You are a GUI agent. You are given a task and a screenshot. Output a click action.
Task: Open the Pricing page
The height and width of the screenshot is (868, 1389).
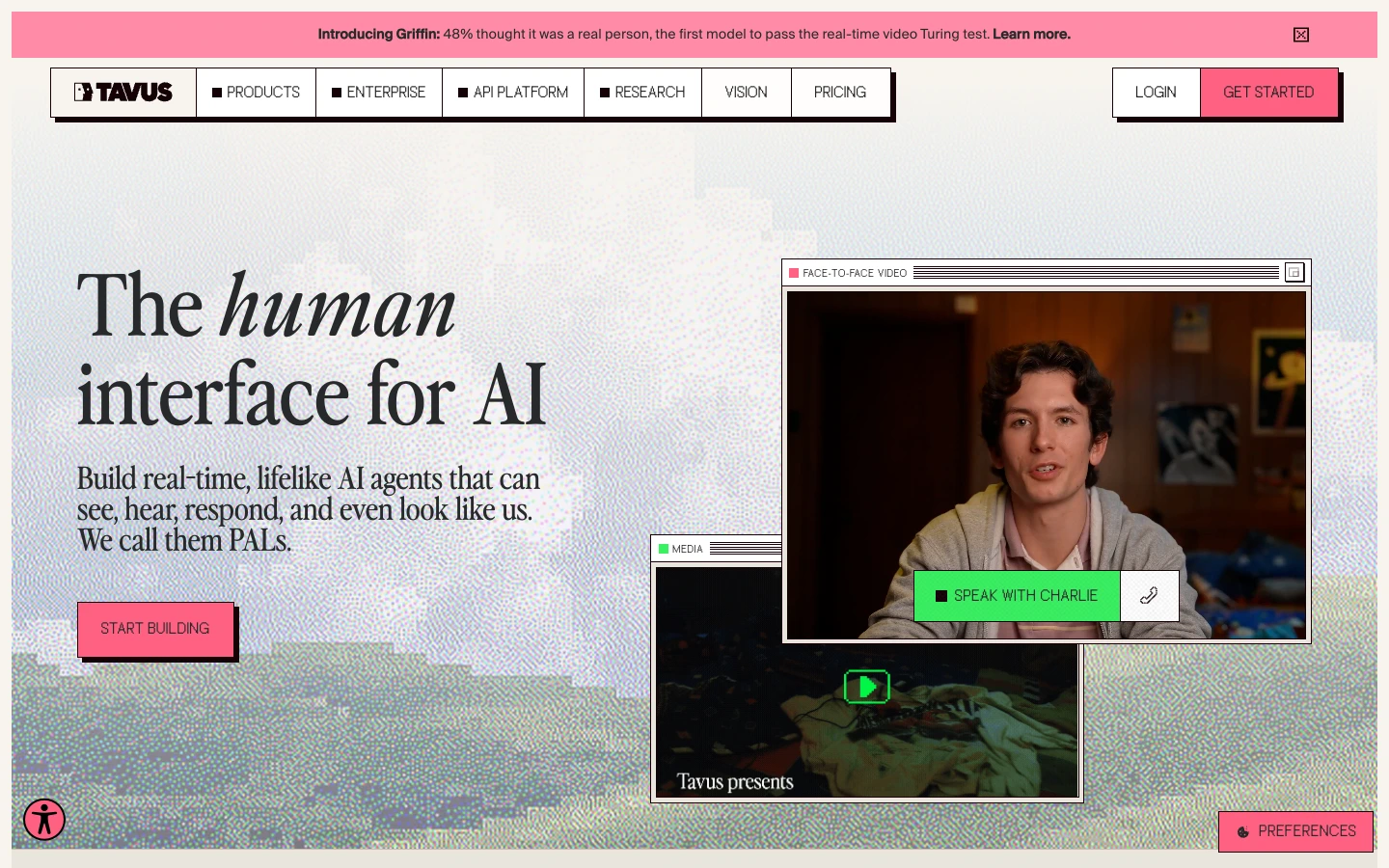pyautogui.click(x=840, y=93)
